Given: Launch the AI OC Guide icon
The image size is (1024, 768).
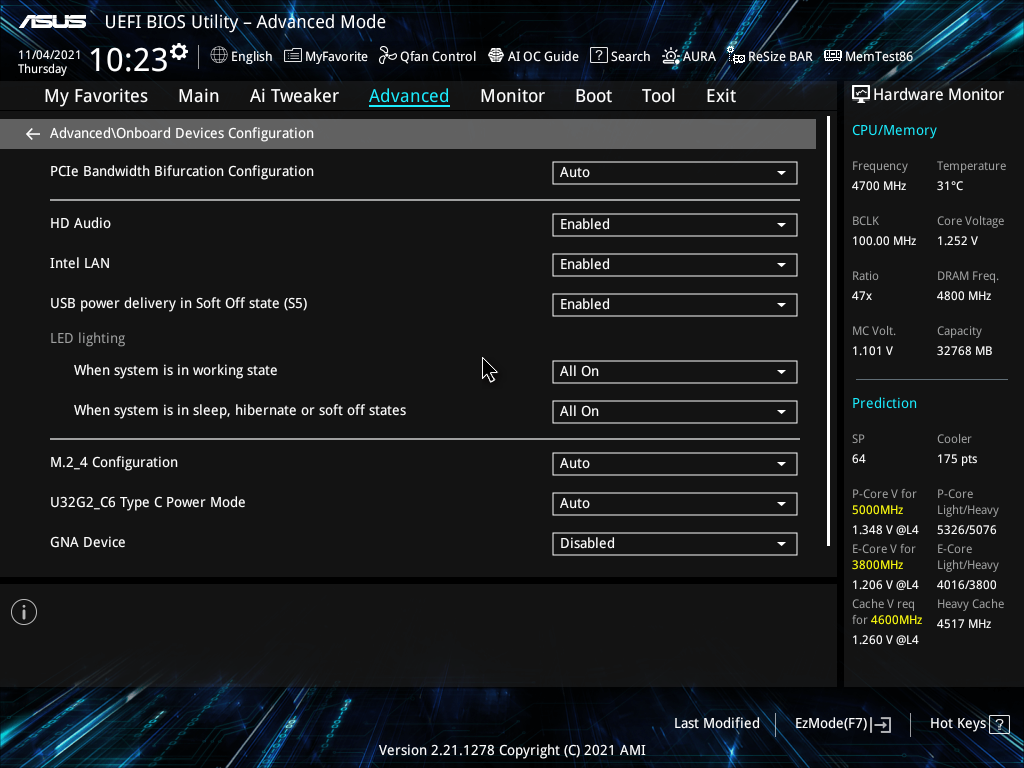Looking at the screenshot, I should click(496, 56).
